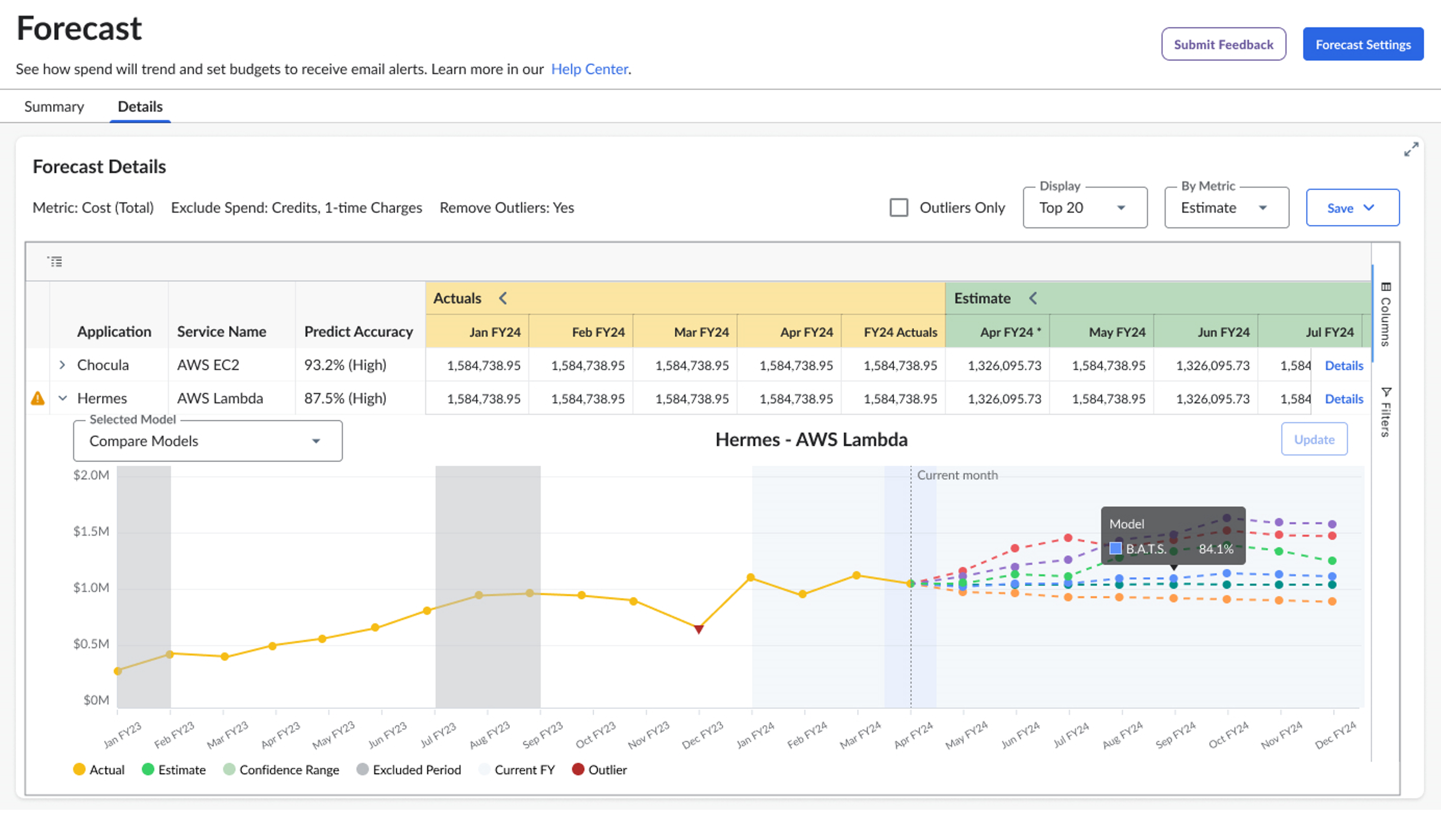Click the Outlier legend color swatch
Image resolution: width=1441 pixels, height=814 pixels.
(578, 770)
